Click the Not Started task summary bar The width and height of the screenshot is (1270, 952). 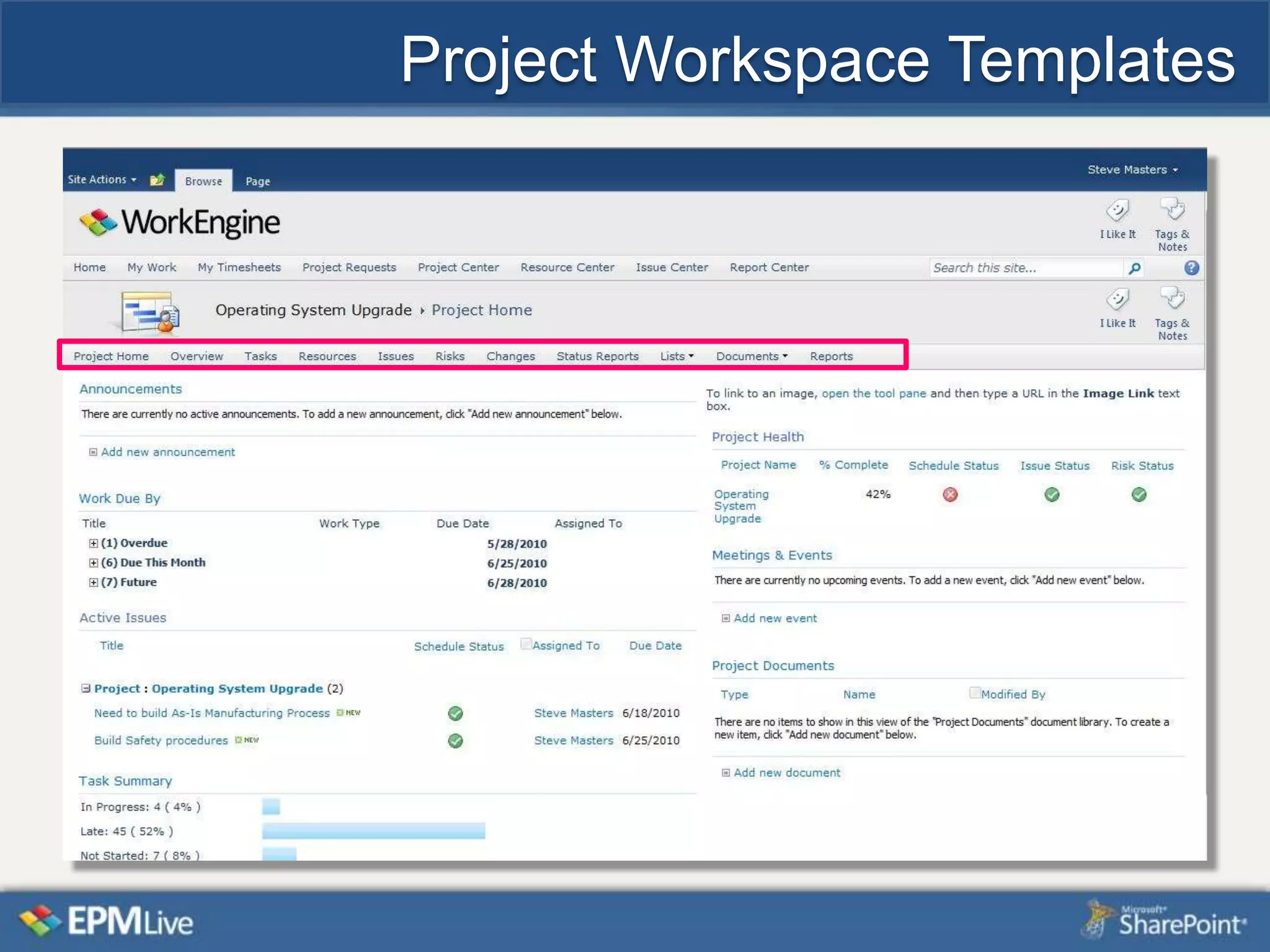(279, 855)
